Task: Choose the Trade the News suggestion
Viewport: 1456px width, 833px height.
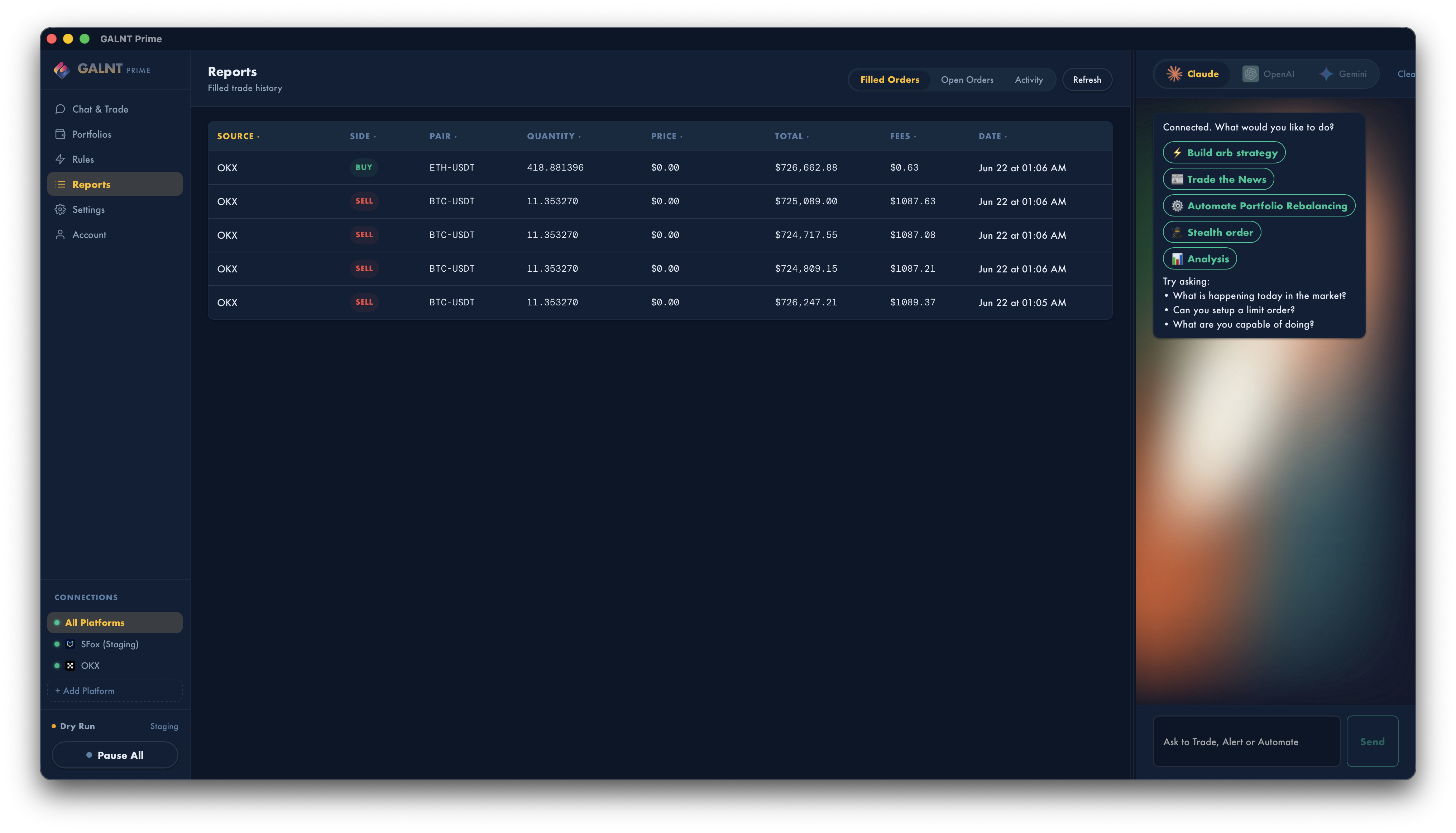Action: 1218,179
